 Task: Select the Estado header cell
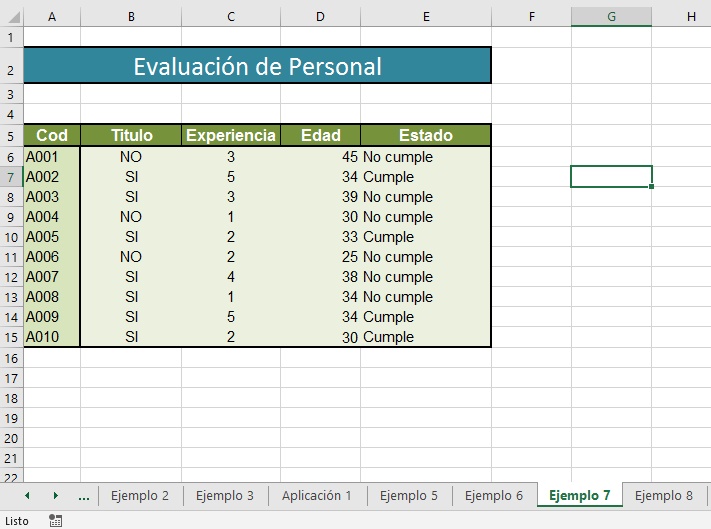[x=426, y=135]
